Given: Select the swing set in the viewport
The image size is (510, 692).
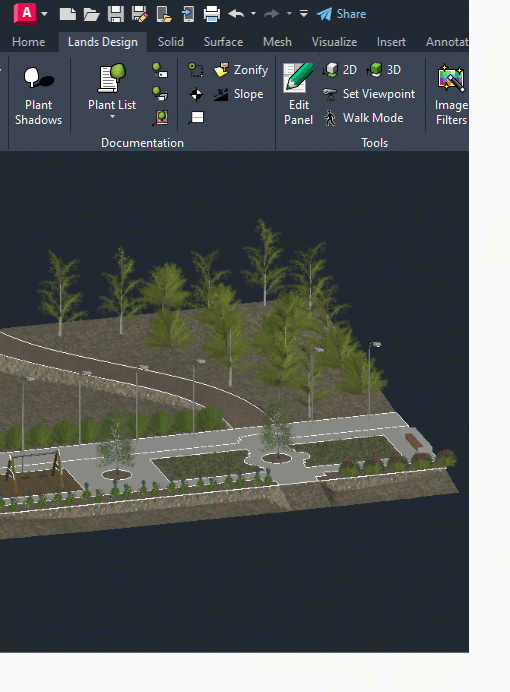Looking at the screenshot, I should (34, 469).
